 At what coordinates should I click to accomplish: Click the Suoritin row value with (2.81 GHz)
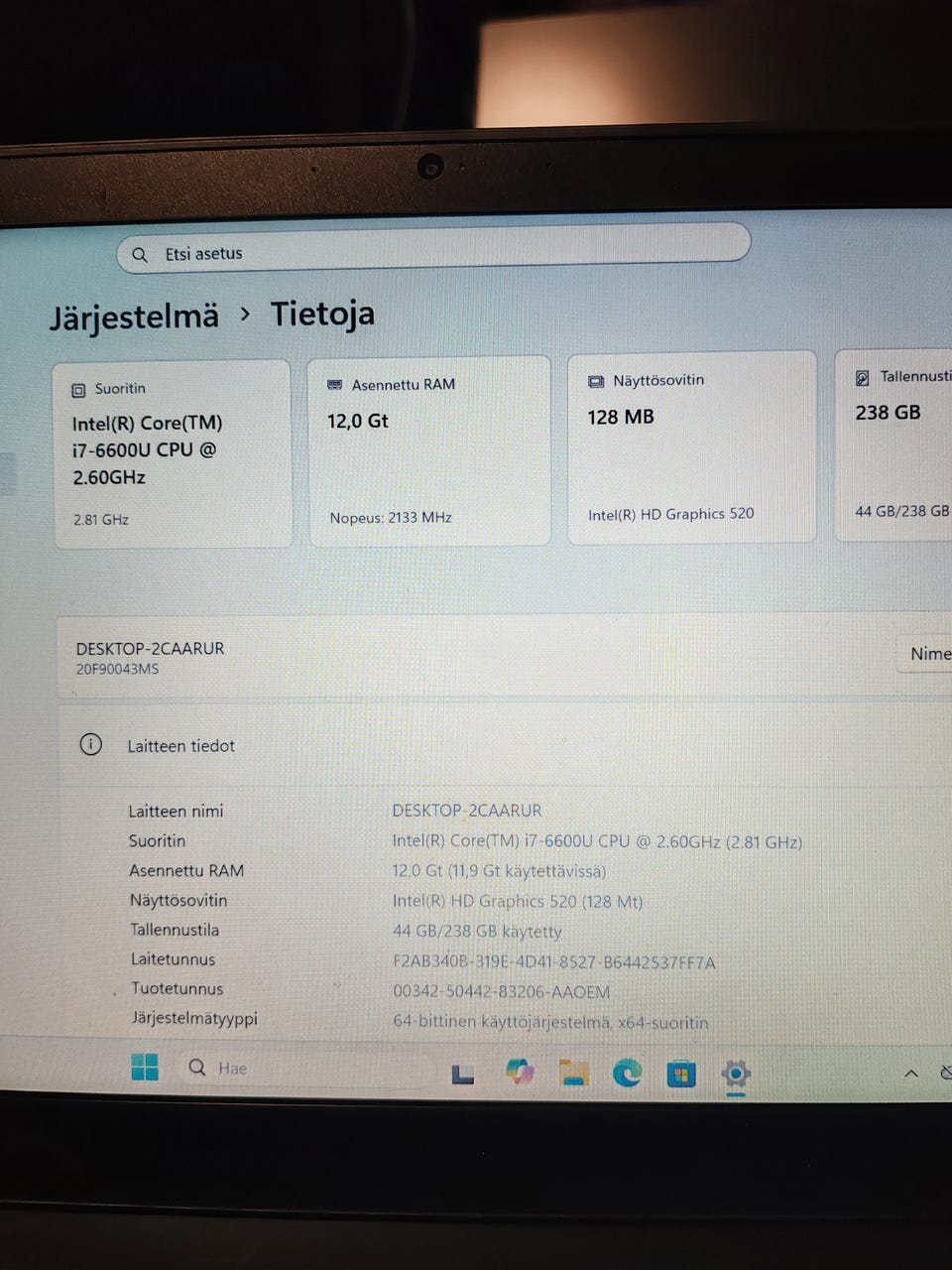coord(597,841)
